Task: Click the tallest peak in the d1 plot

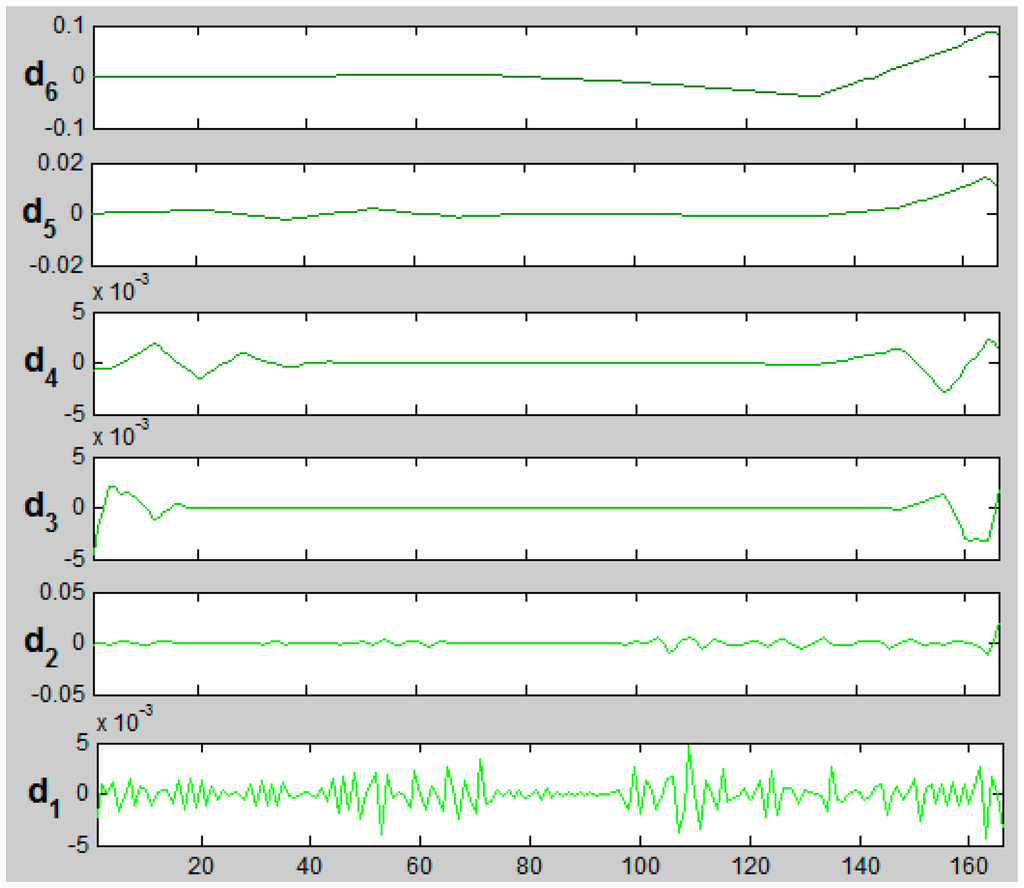Action: point(689,747)
